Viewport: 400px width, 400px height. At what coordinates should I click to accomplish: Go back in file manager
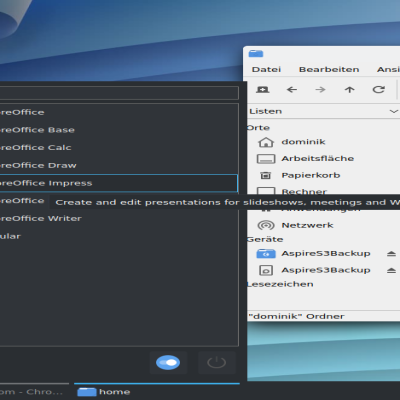tap(292, 89)
